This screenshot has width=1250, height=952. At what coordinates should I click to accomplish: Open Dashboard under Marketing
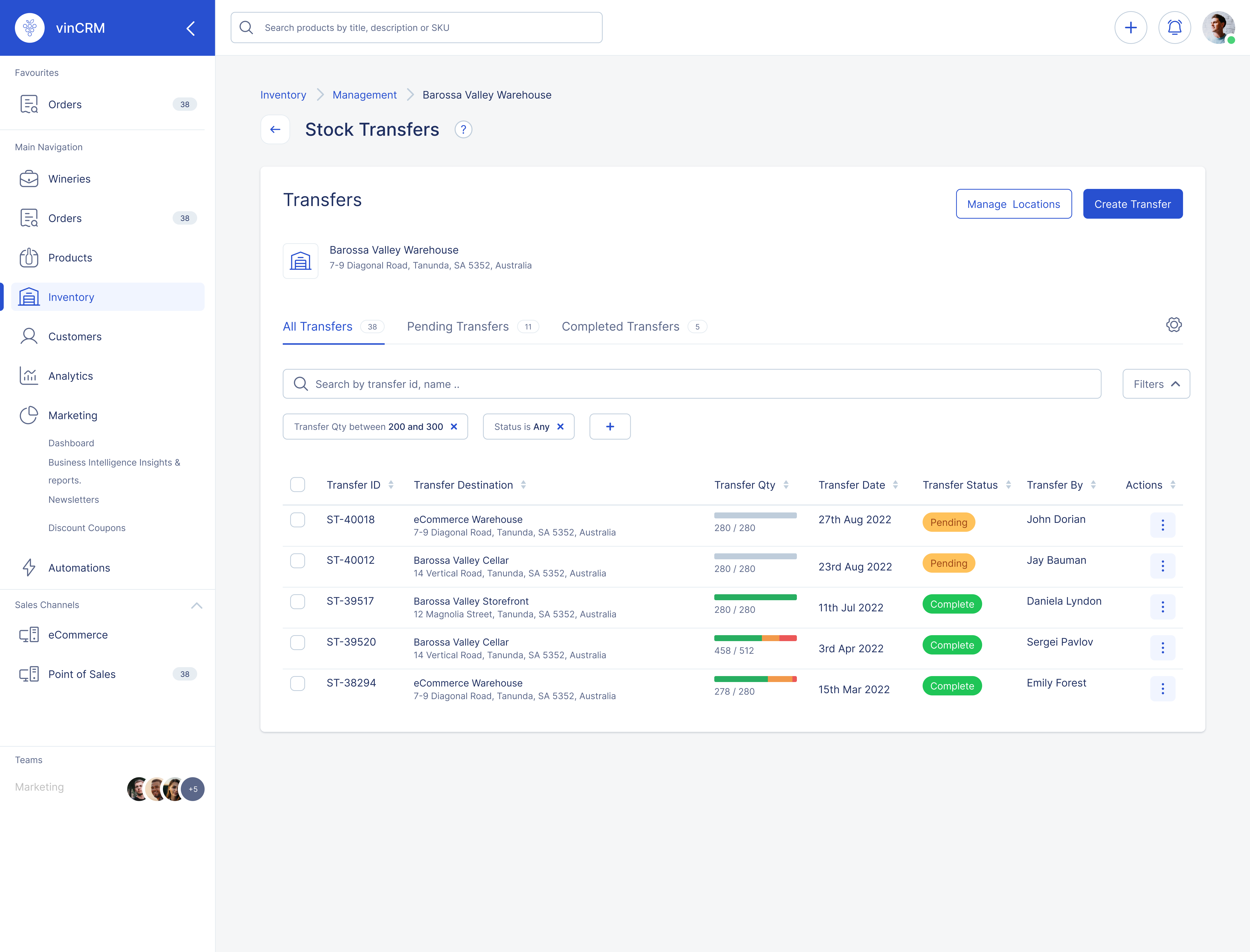pos(71,443)
